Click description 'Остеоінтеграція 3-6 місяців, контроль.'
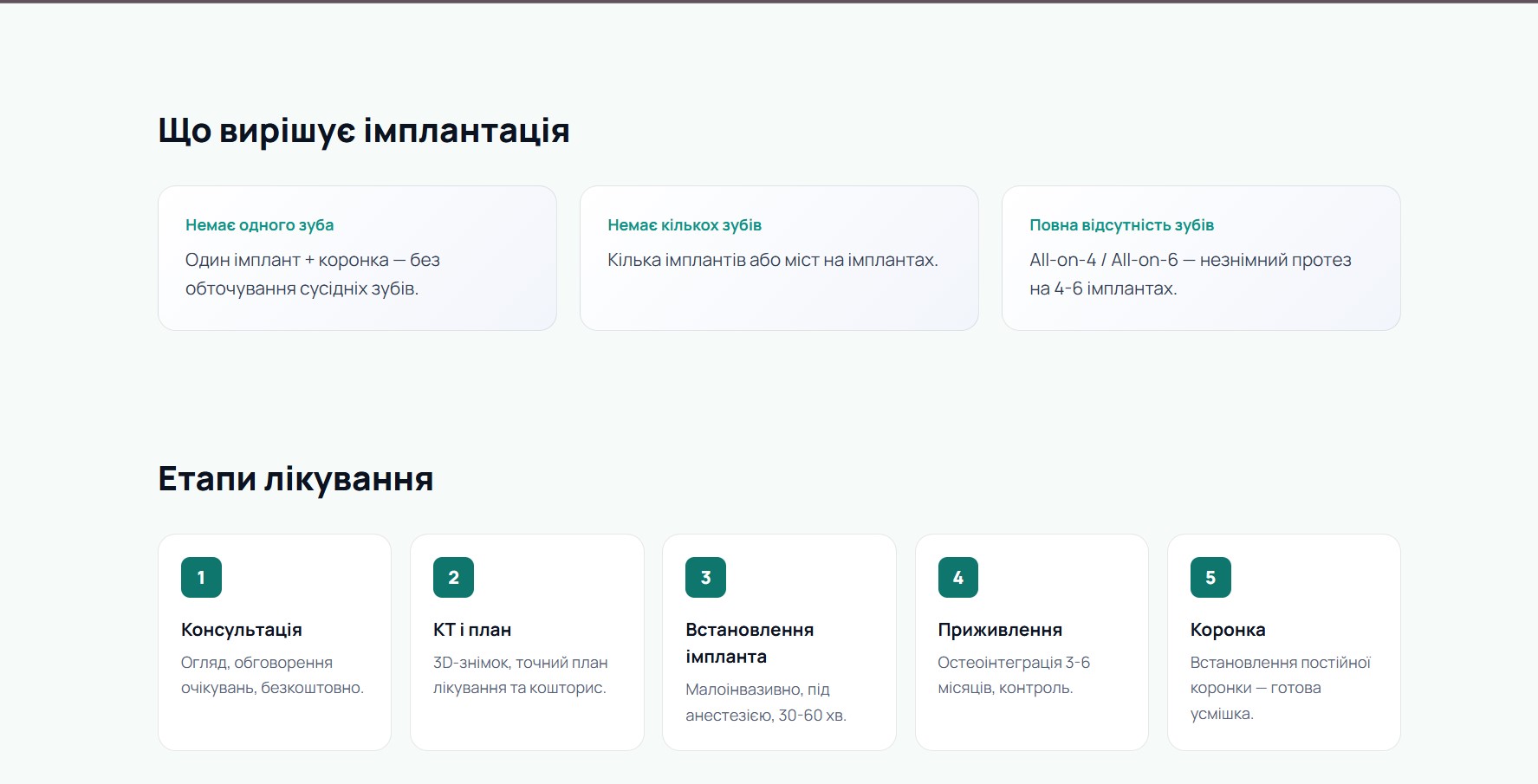This screenshot has height=784, width=1538. [1014, 675]
